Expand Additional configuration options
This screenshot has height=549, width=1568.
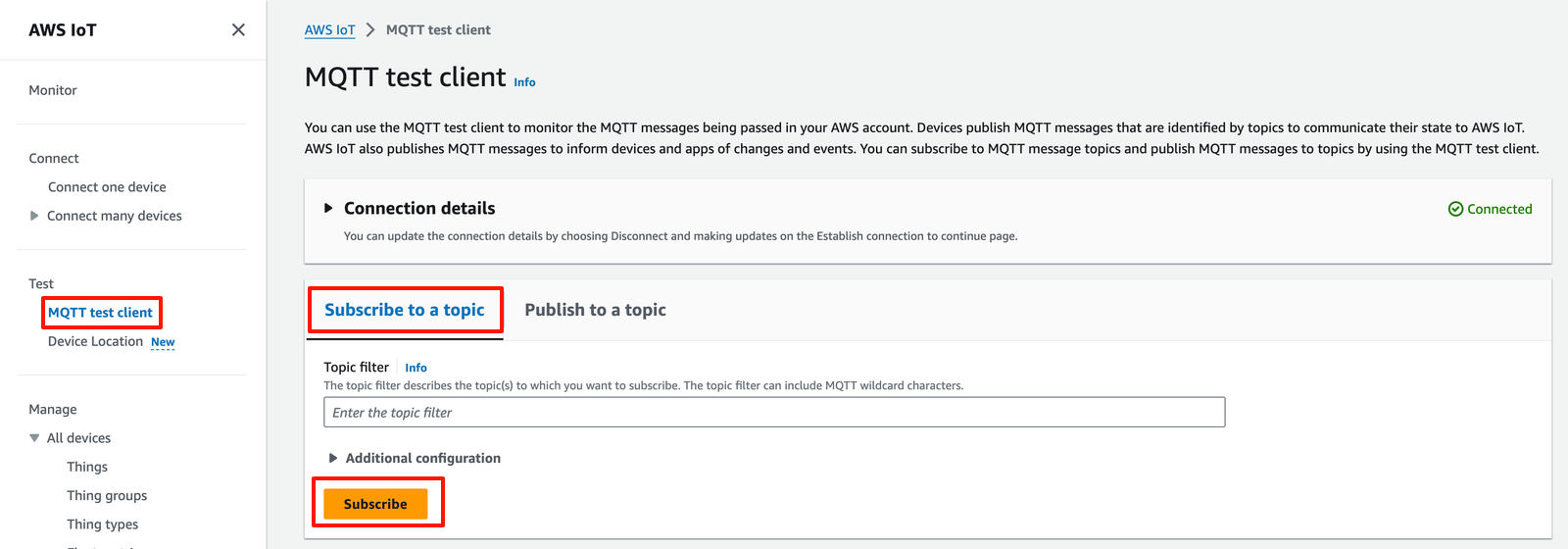tap(333, 459)
